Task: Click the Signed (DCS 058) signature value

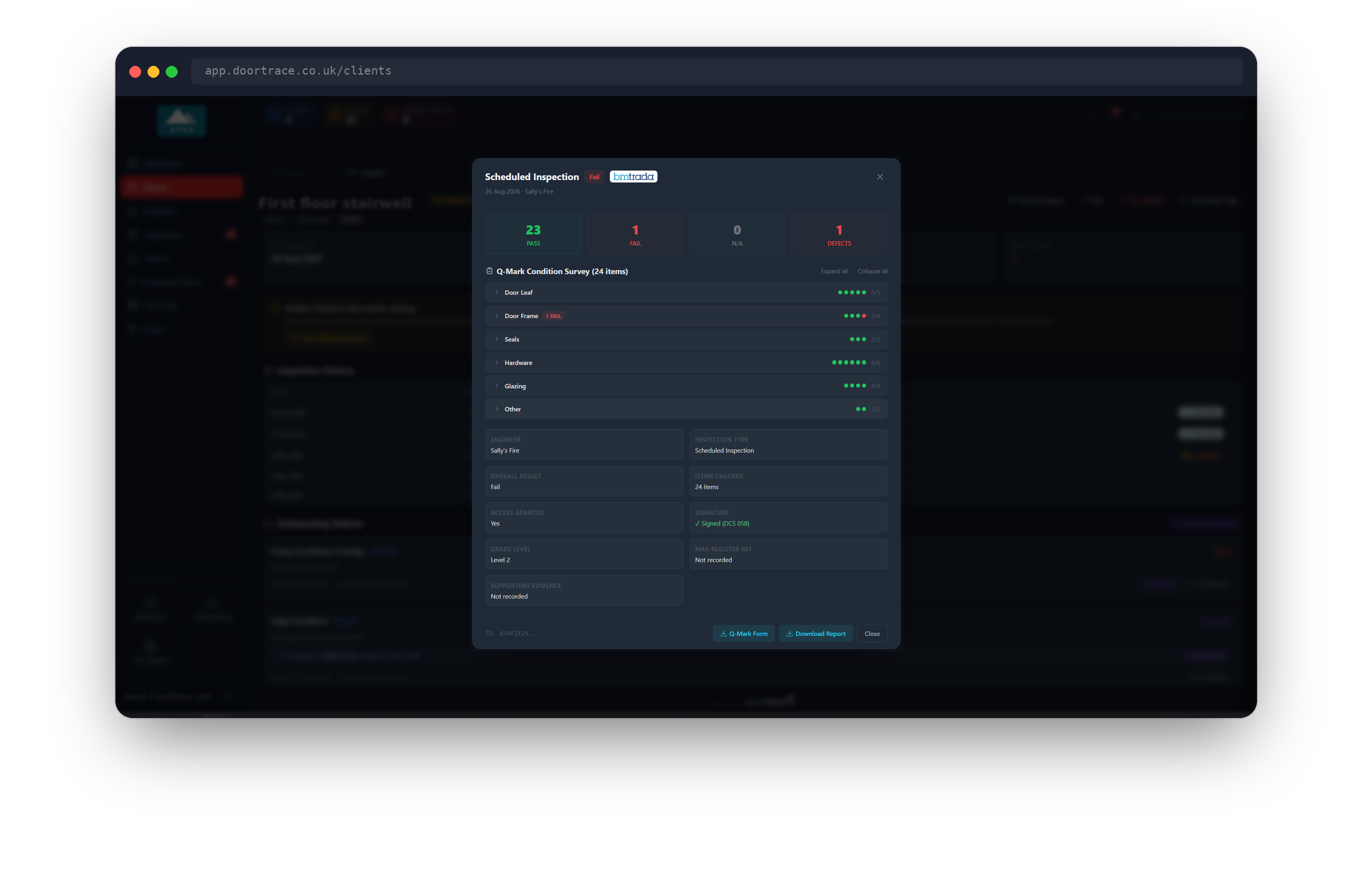Action: click(x=722, y=524)
